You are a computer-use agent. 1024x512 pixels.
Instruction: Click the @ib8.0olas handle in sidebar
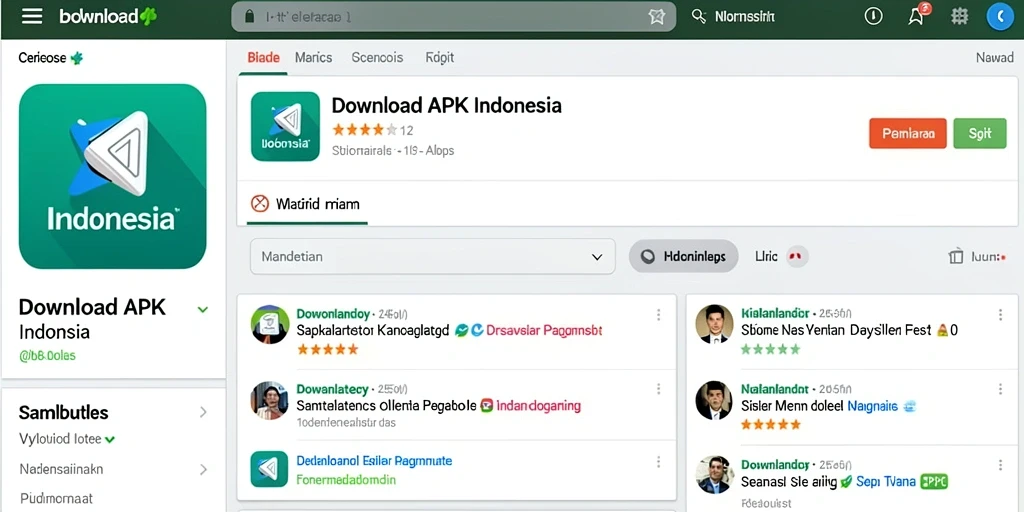[x=47, y=356]
